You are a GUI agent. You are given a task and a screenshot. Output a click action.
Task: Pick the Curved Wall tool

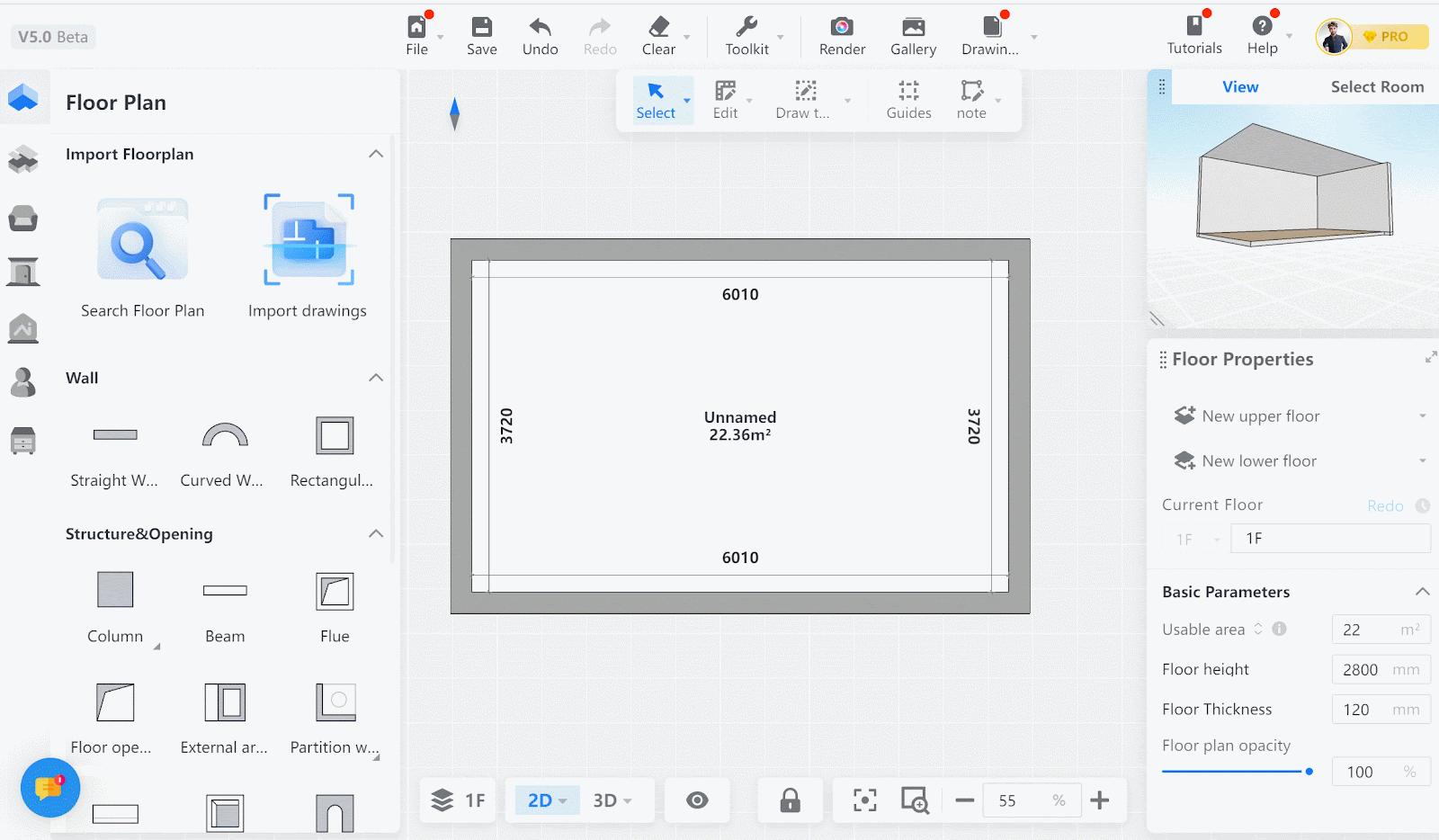[x=224, y=436]
